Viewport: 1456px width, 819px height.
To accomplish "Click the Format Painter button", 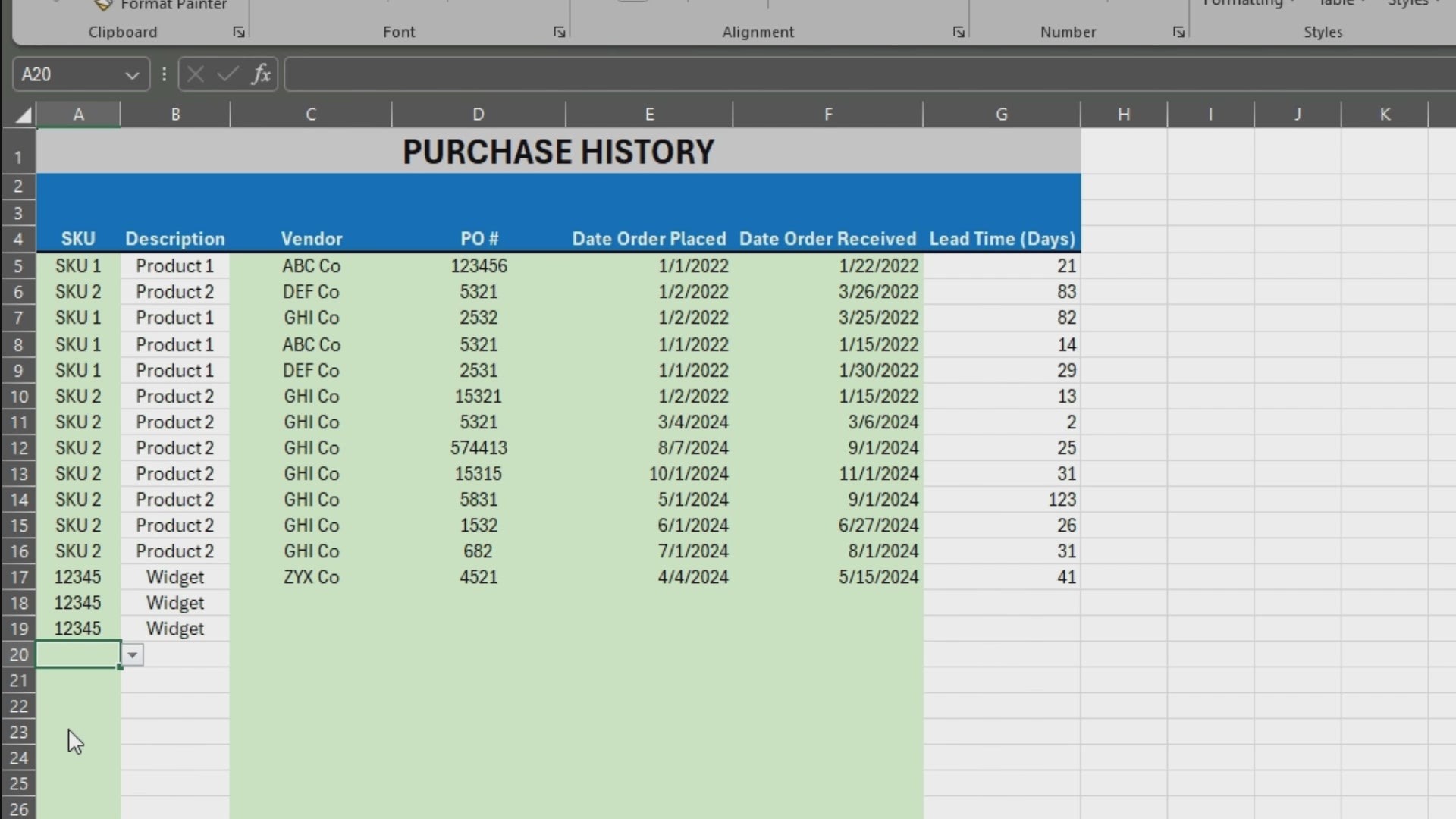I will click(x=161, y=5).
